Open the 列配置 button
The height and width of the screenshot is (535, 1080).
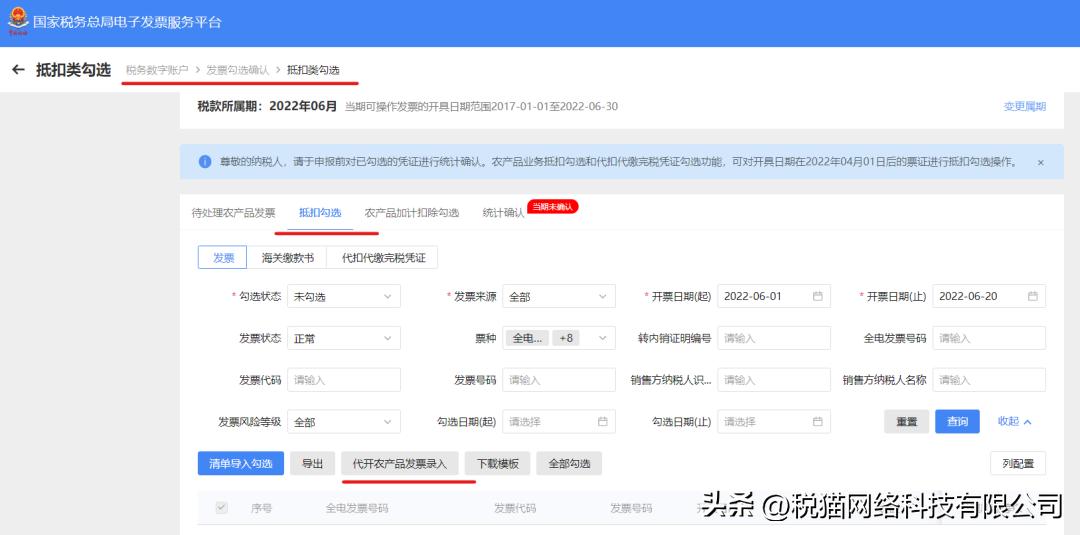click(x=1018, y=463)
